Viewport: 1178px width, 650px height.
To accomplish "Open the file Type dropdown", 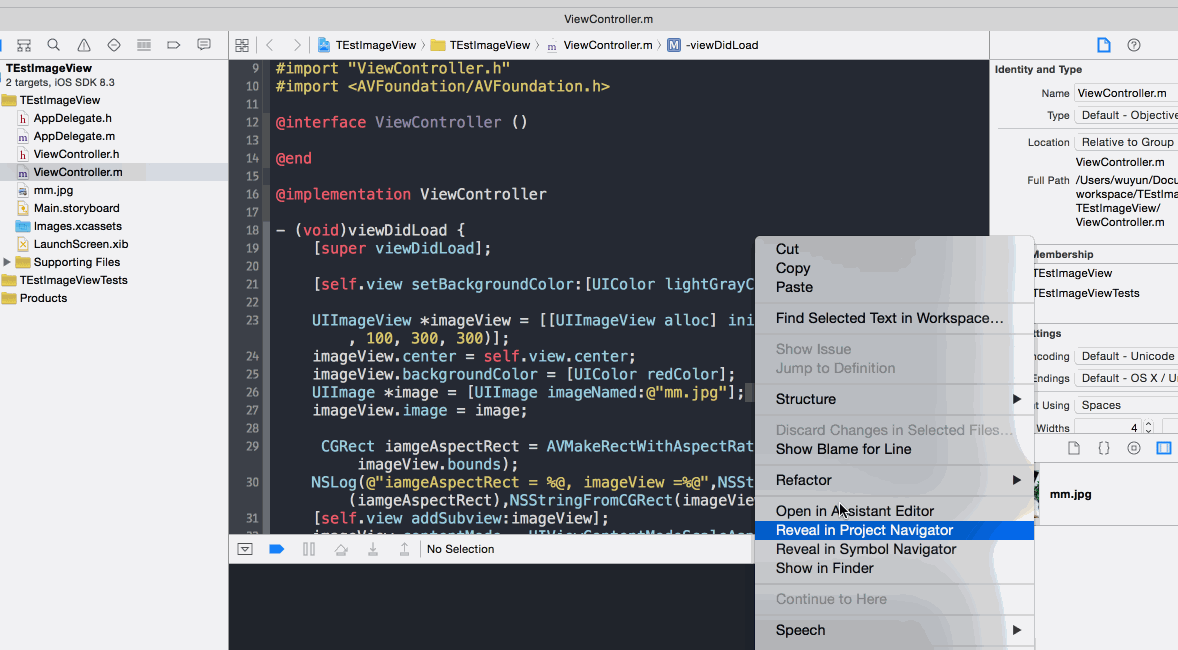I will (x=1126, y=115).
